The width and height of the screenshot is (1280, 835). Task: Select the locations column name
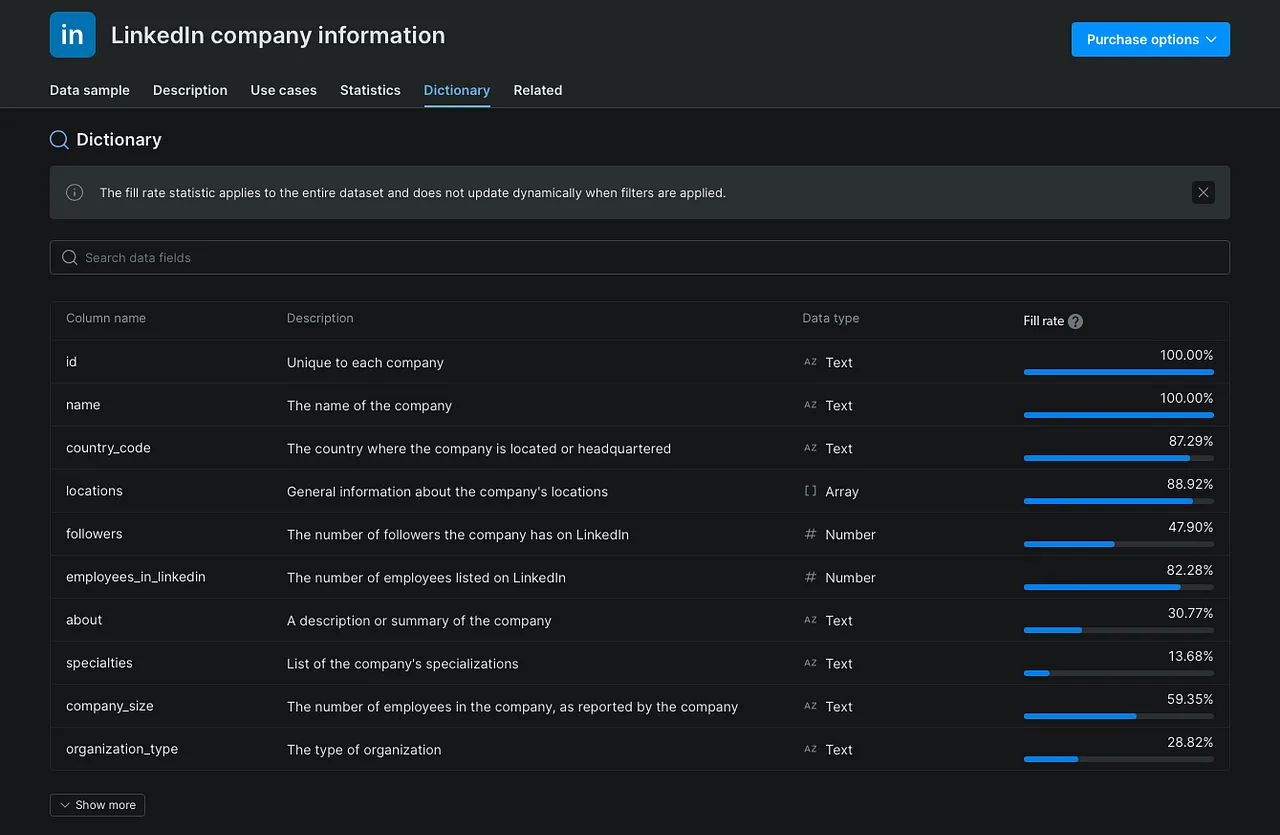tap(94, 491)
